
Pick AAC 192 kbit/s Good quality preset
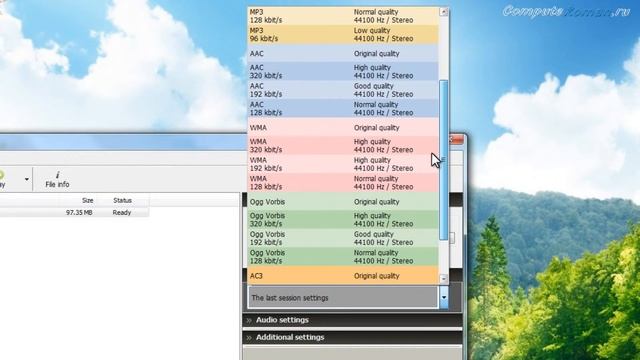click(343, 90)
